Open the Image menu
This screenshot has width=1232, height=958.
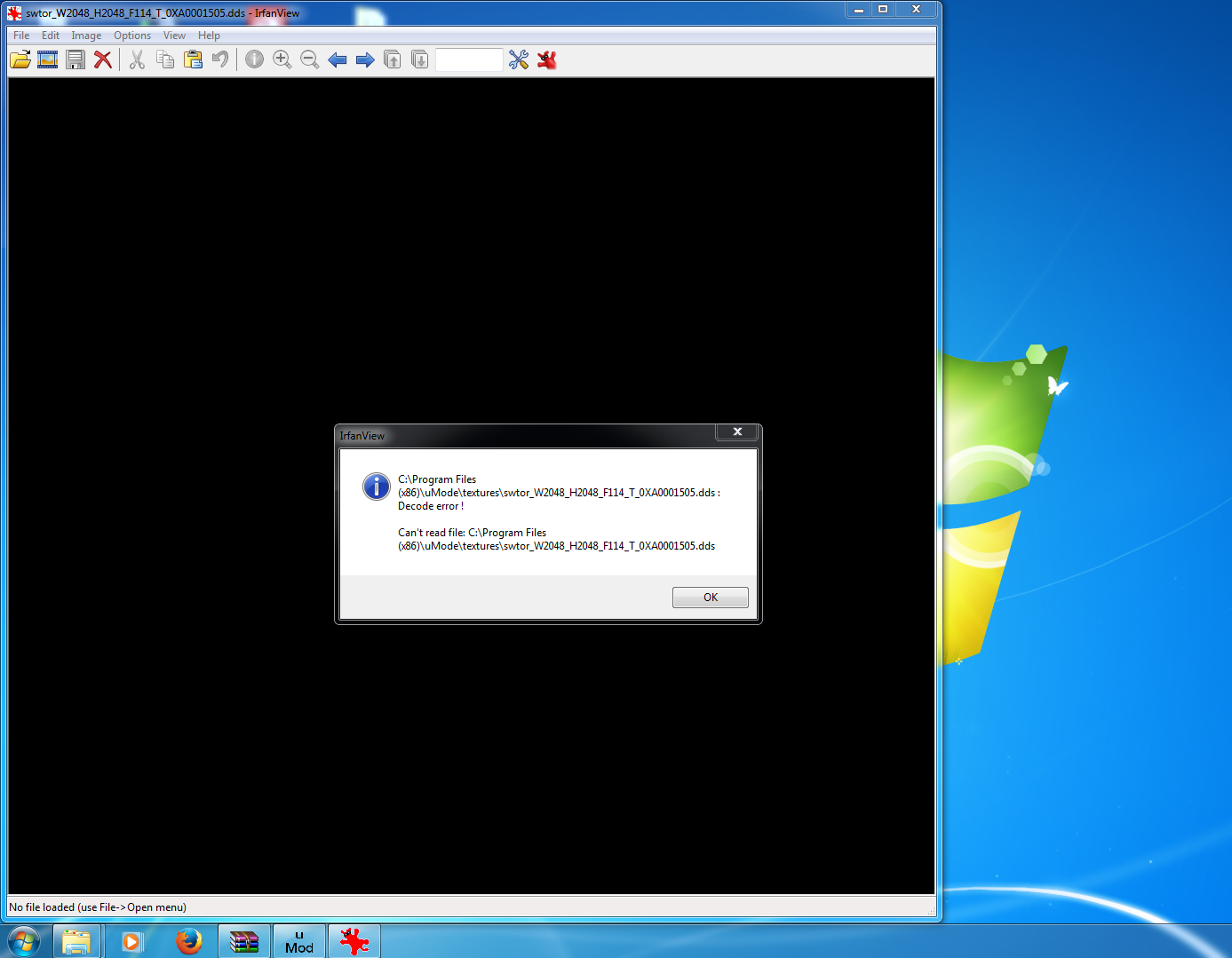pos(86,36)
